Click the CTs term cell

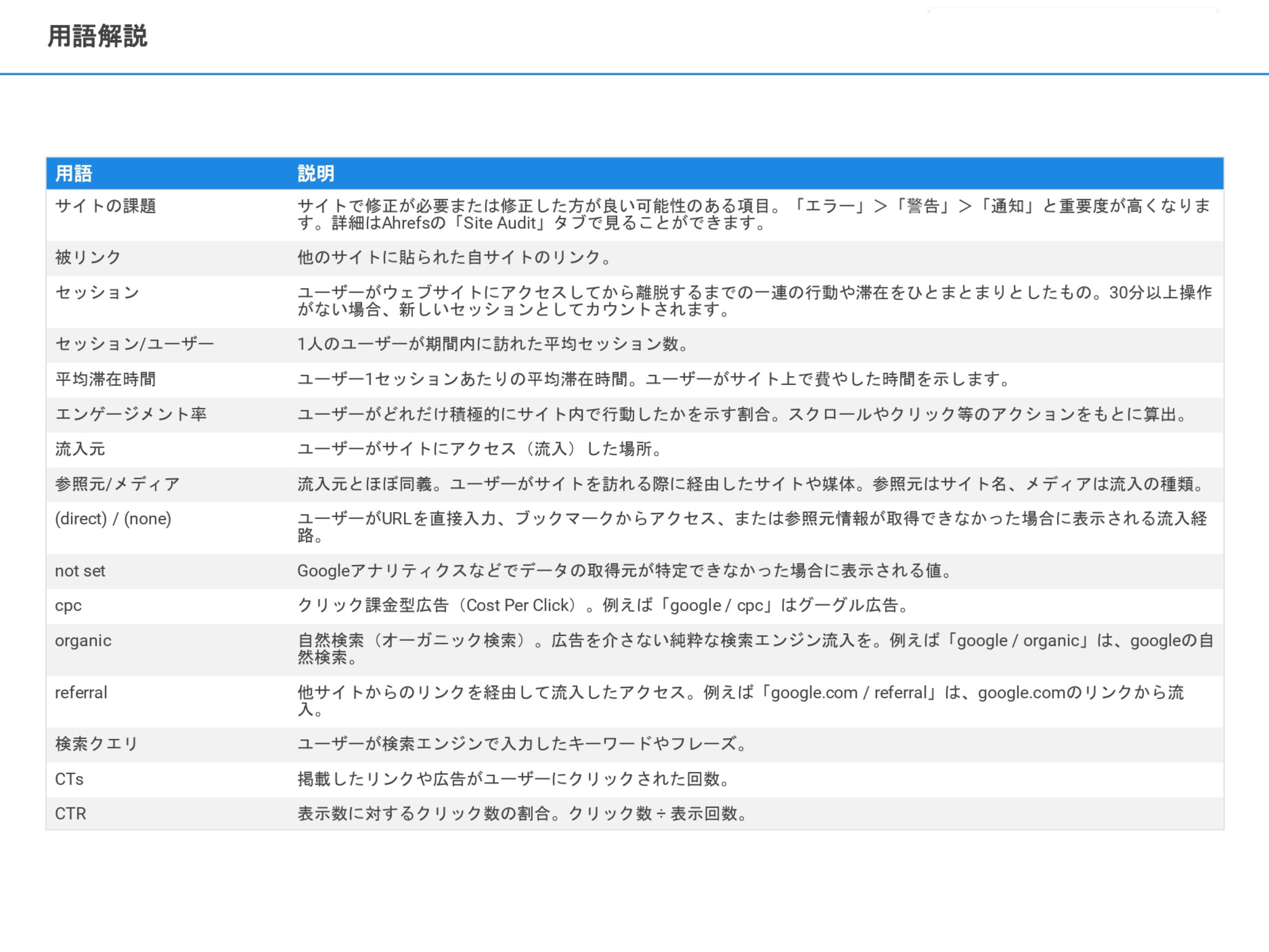pos(69,779)
